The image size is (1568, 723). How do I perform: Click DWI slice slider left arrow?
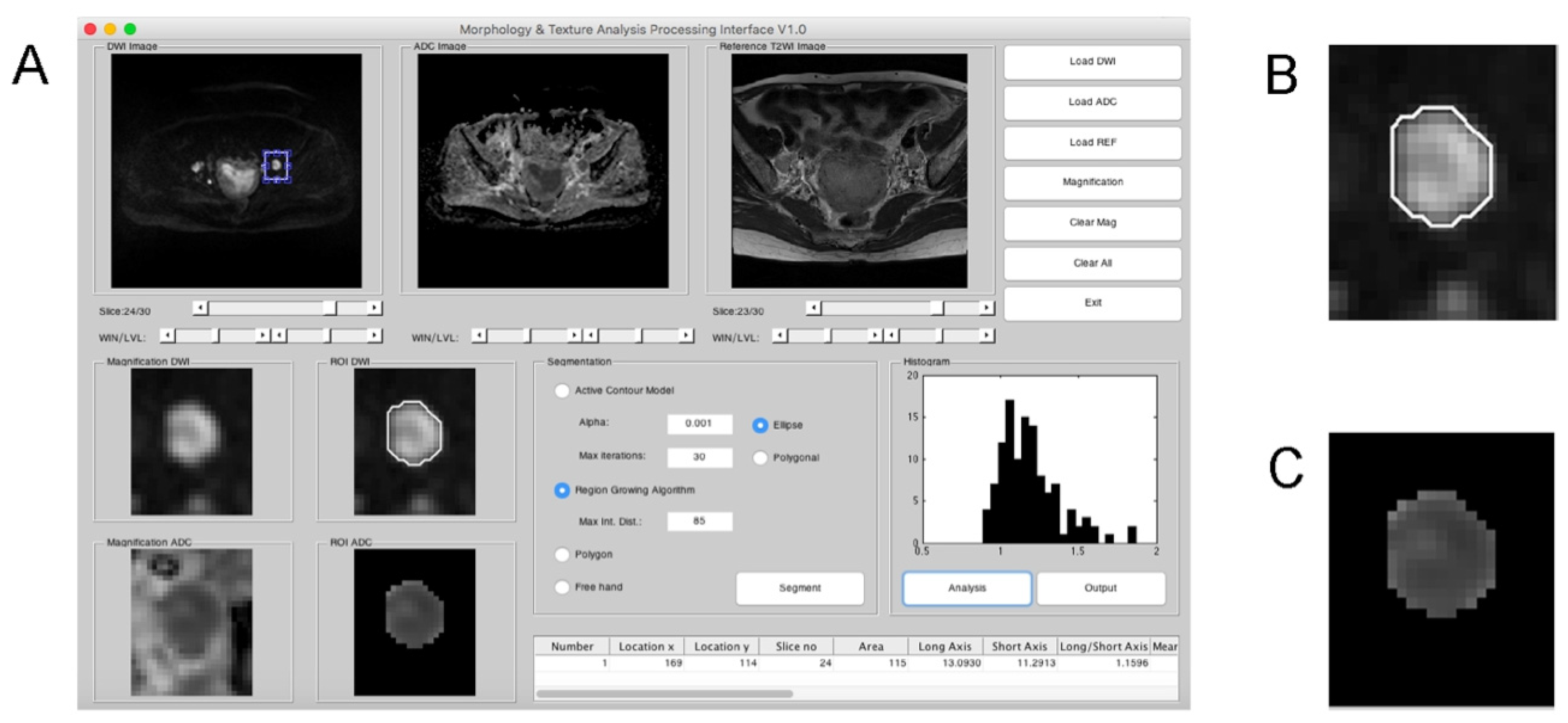pyautogui.click(x=201, y=308)
